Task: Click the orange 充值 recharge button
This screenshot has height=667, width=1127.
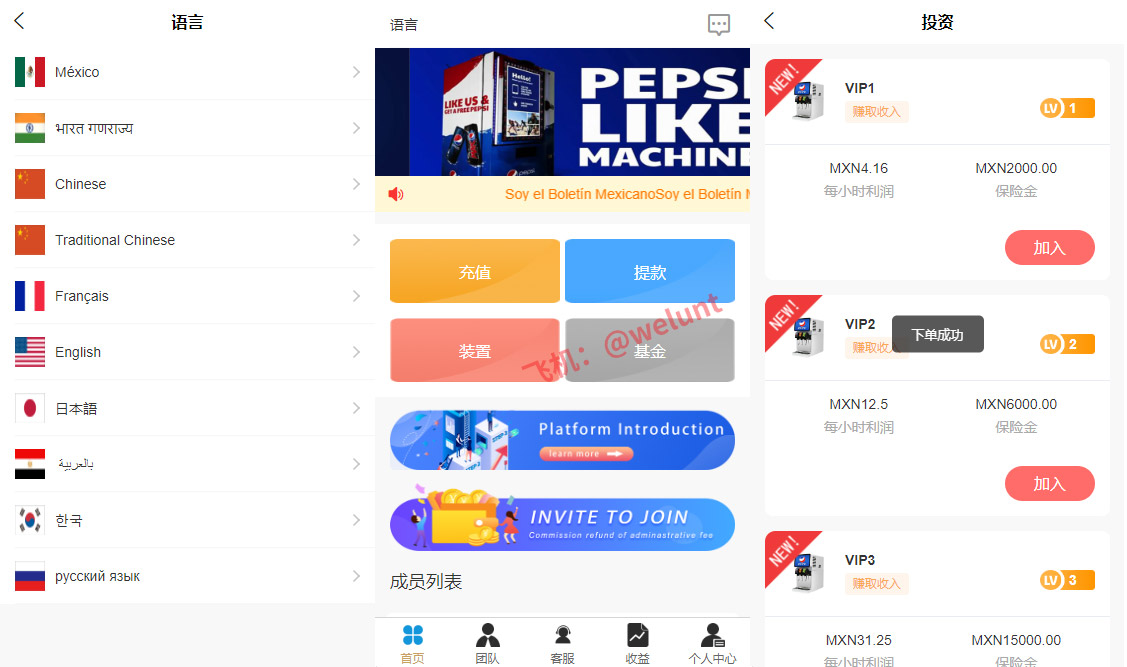Action: pos(474,271)
